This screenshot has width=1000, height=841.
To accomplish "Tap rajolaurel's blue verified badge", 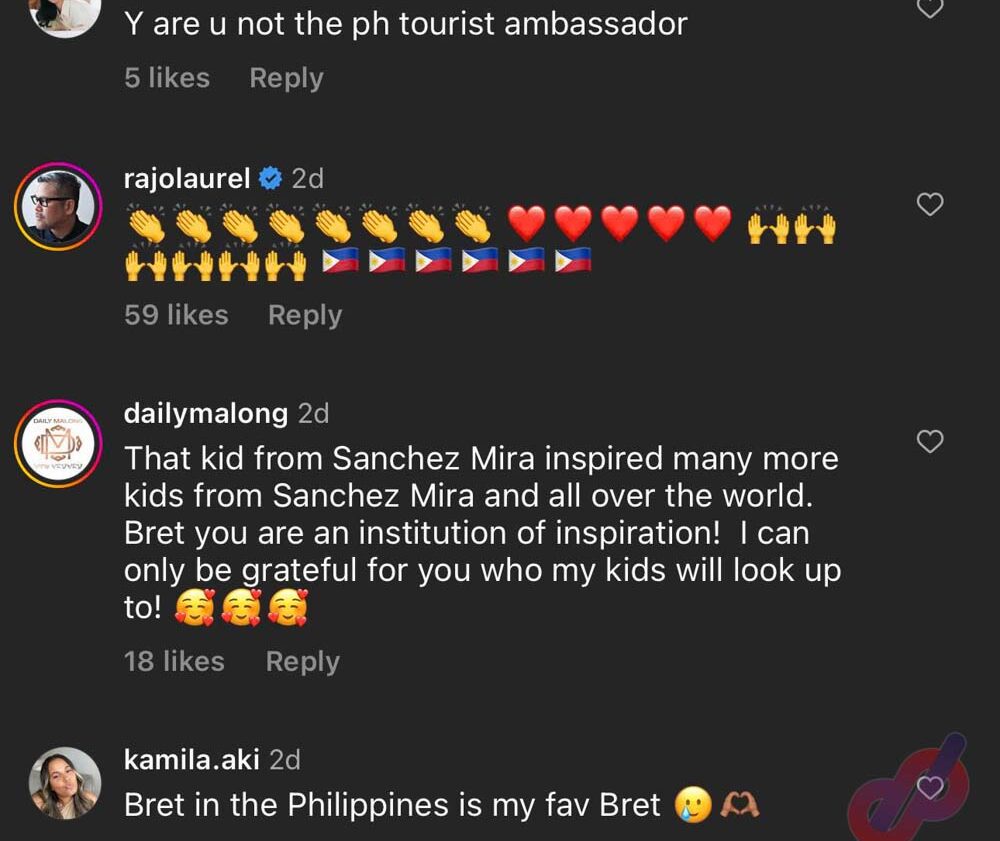I will pos(270,179).
